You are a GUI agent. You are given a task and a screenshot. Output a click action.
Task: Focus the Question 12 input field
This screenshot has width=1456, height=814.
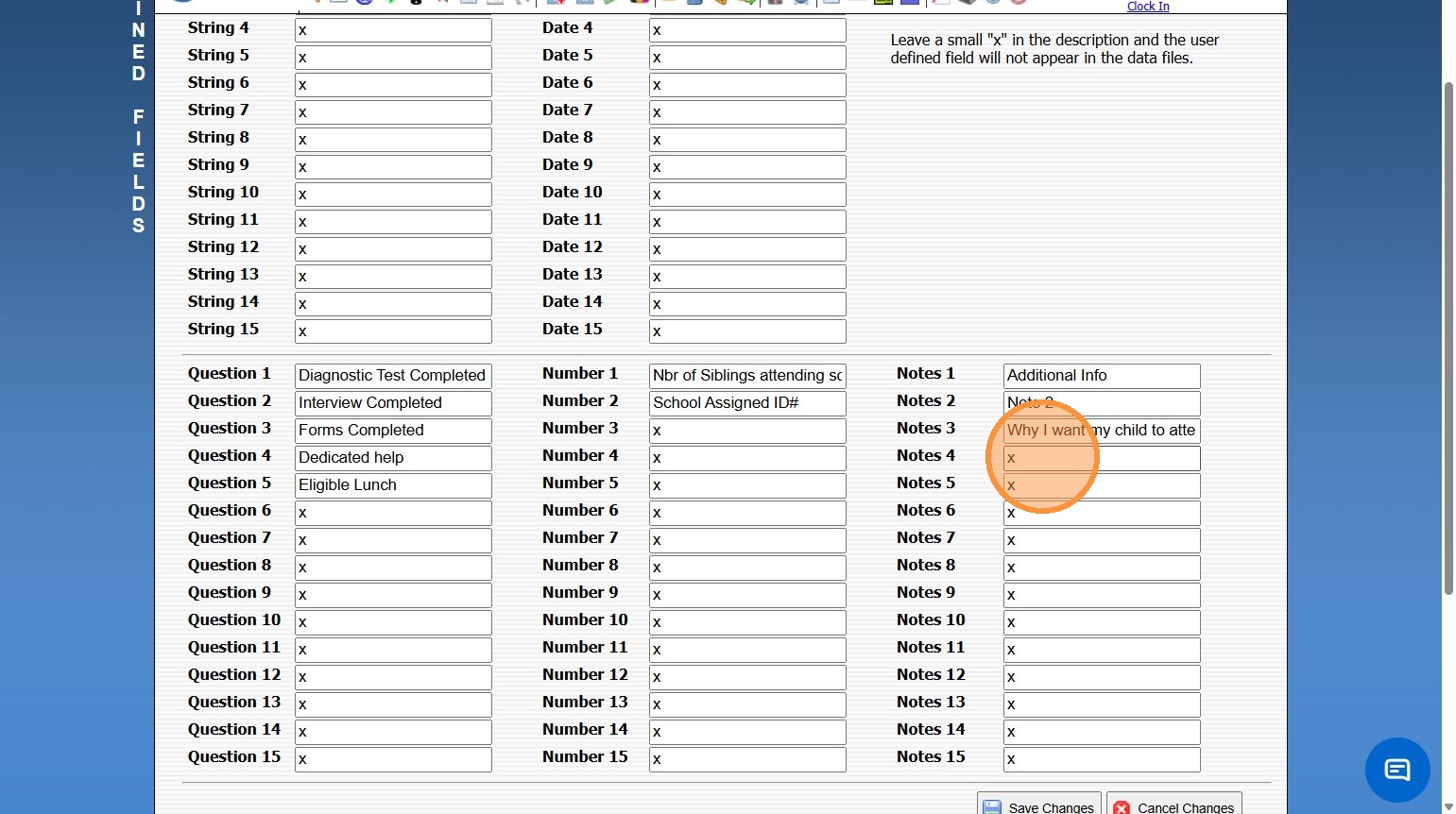point(393,677)
